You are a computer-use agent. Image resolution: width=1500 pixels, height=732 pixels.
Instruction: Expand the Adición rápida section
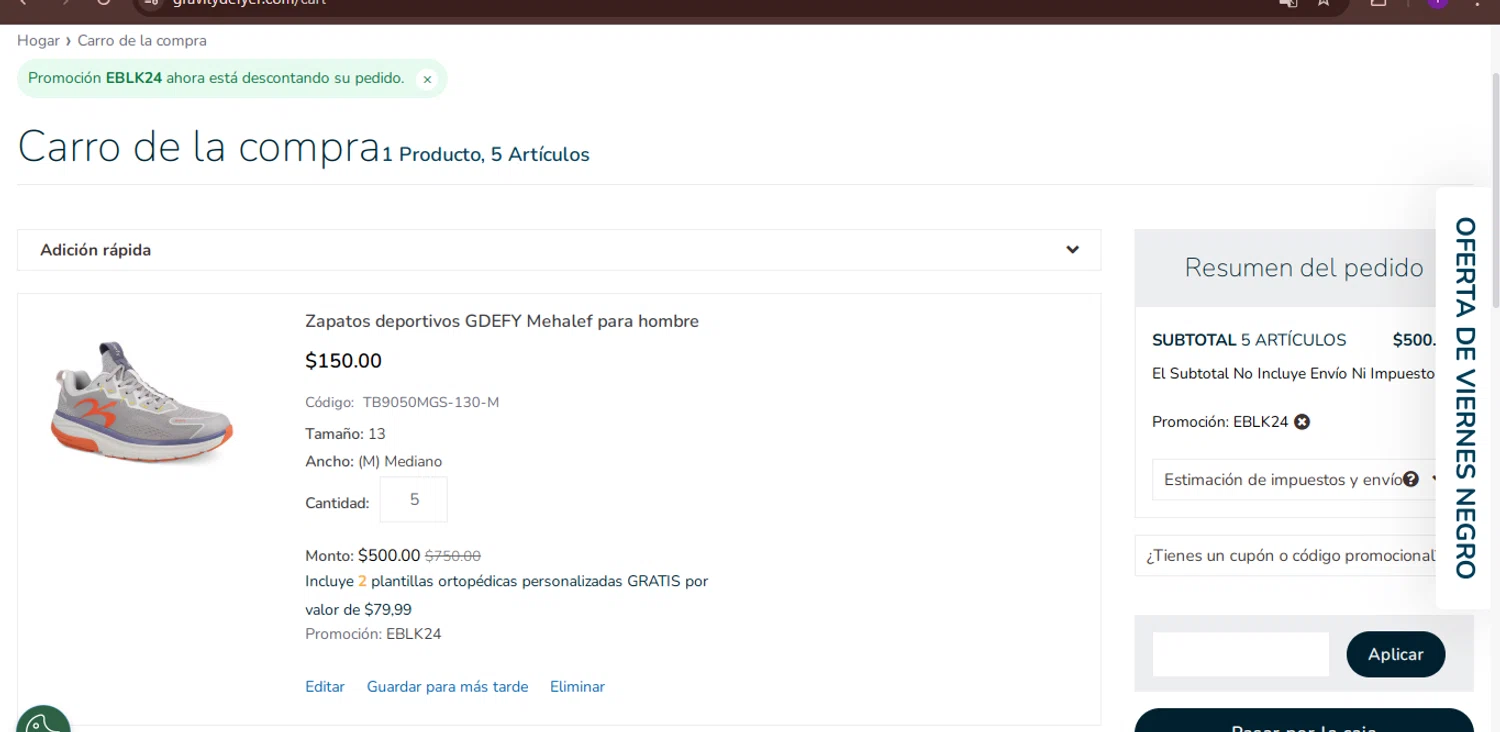coord(559,250)
